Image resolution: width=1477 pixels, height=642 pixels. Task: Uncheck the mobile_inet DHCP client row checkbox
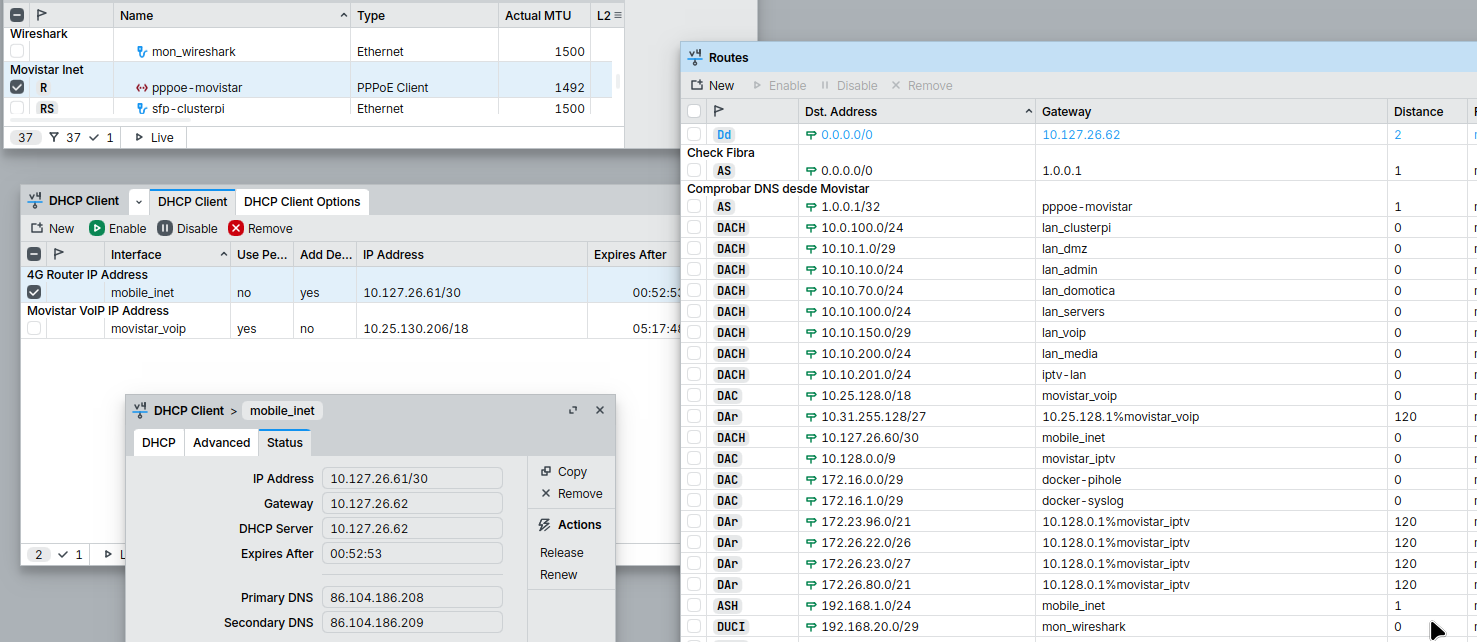pyautogui.click(x=34, y=292)
